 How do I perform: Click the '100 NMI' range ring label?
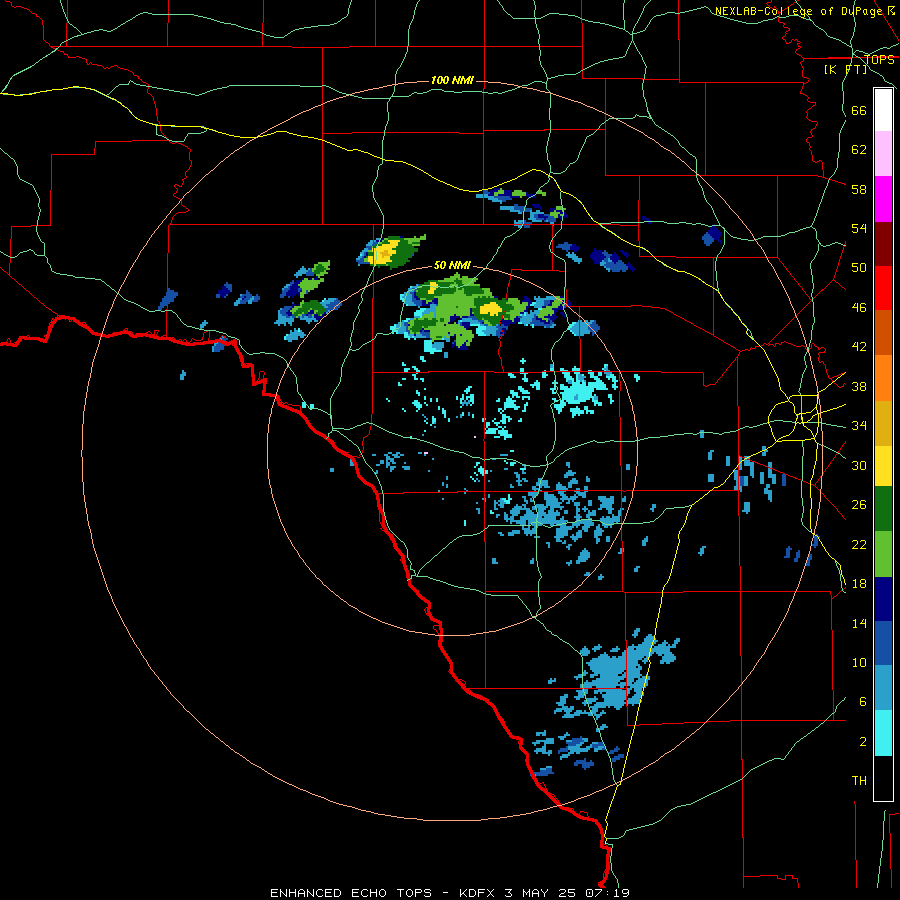(452, 80)
